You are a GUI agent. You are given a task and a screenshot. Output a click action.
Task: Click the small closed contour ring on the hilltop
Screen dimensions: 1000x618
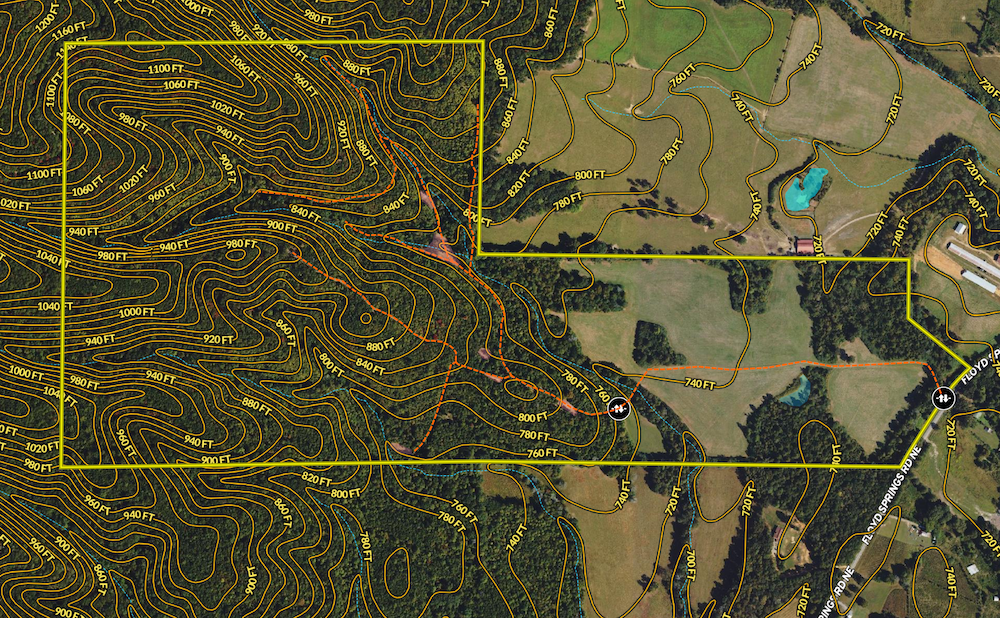tap(365, 318)
